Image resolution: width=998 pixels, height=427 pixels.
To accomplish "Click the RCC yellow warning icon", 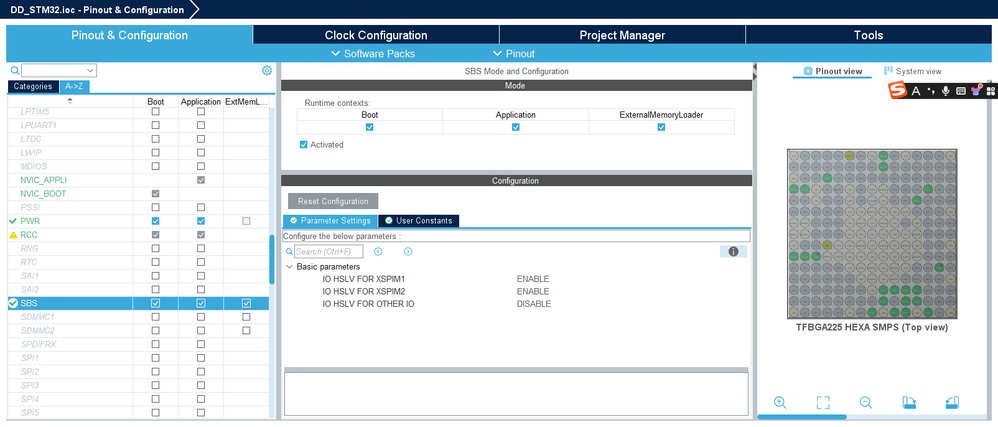I will point(13,235).
